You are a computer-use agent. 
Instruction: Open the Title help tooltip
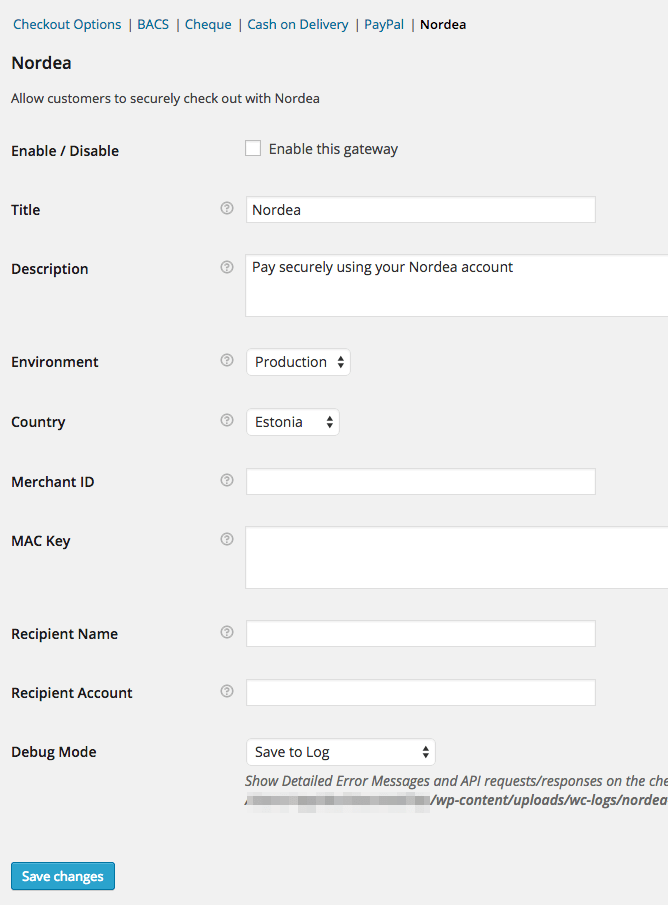pyautogui.click(x=227, y=208)
